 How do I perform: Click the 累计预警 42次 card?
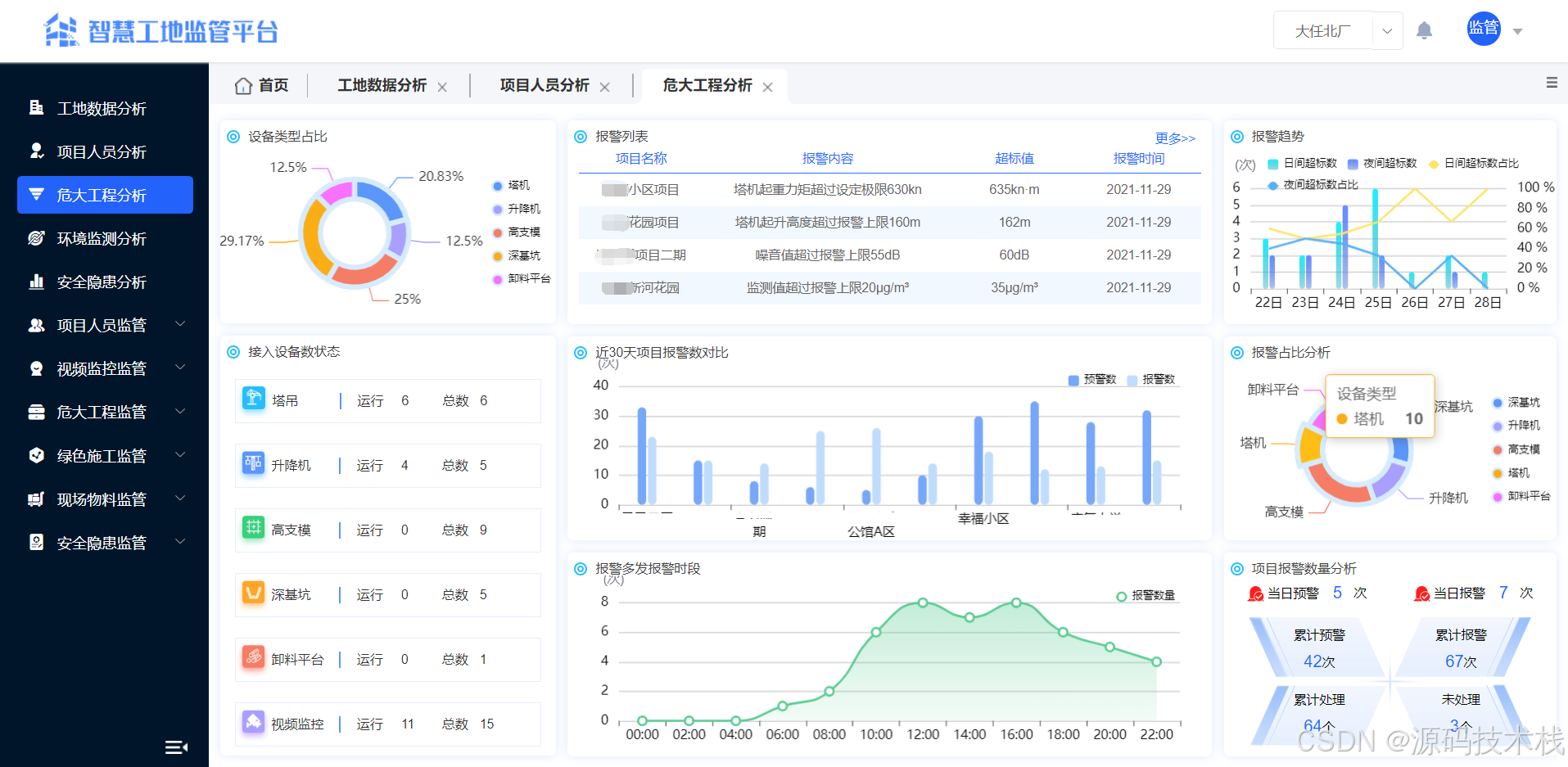(x=1318, y=647)
